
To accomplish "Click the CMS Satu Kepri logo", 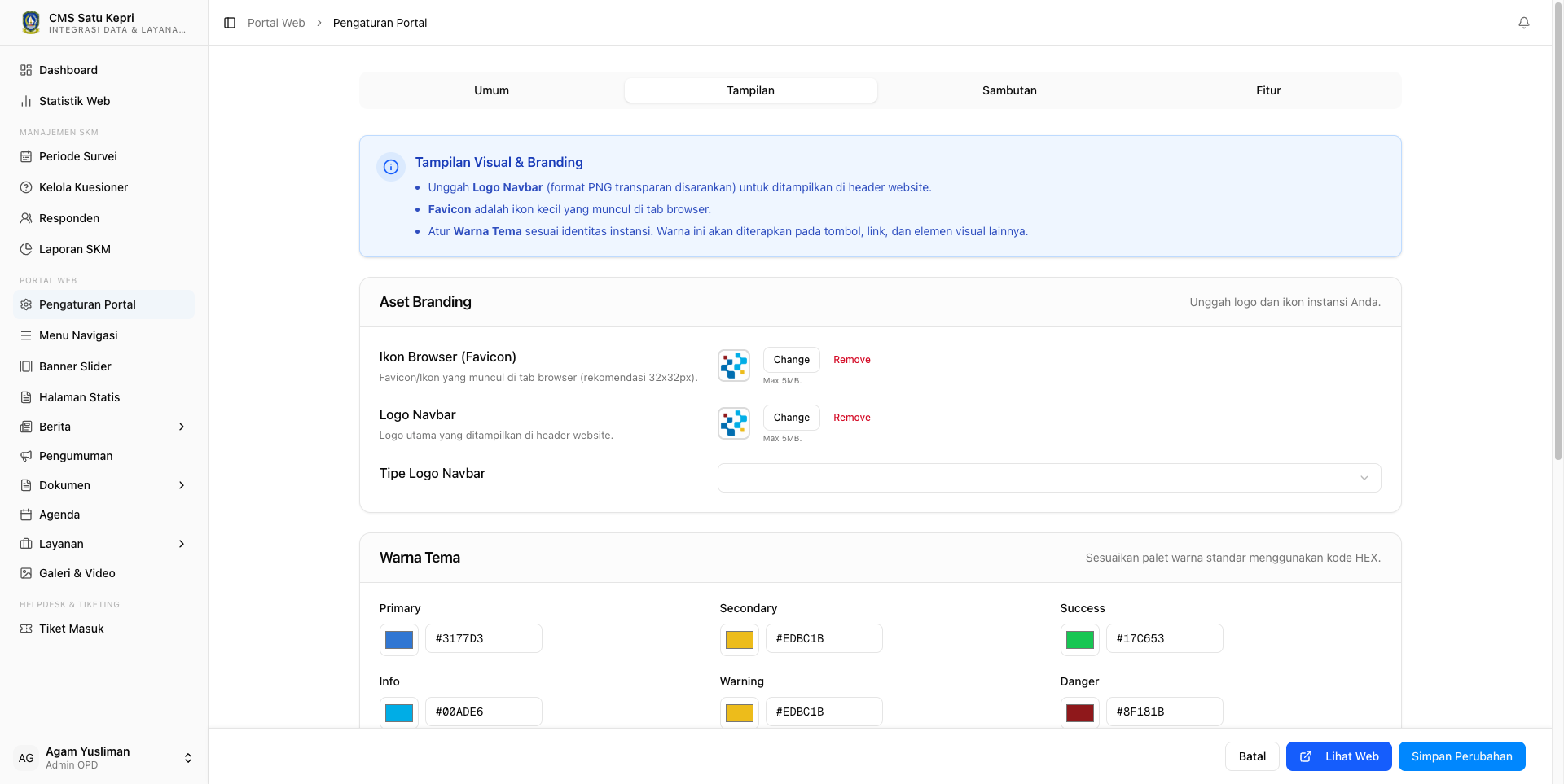I will coord(31,23).
